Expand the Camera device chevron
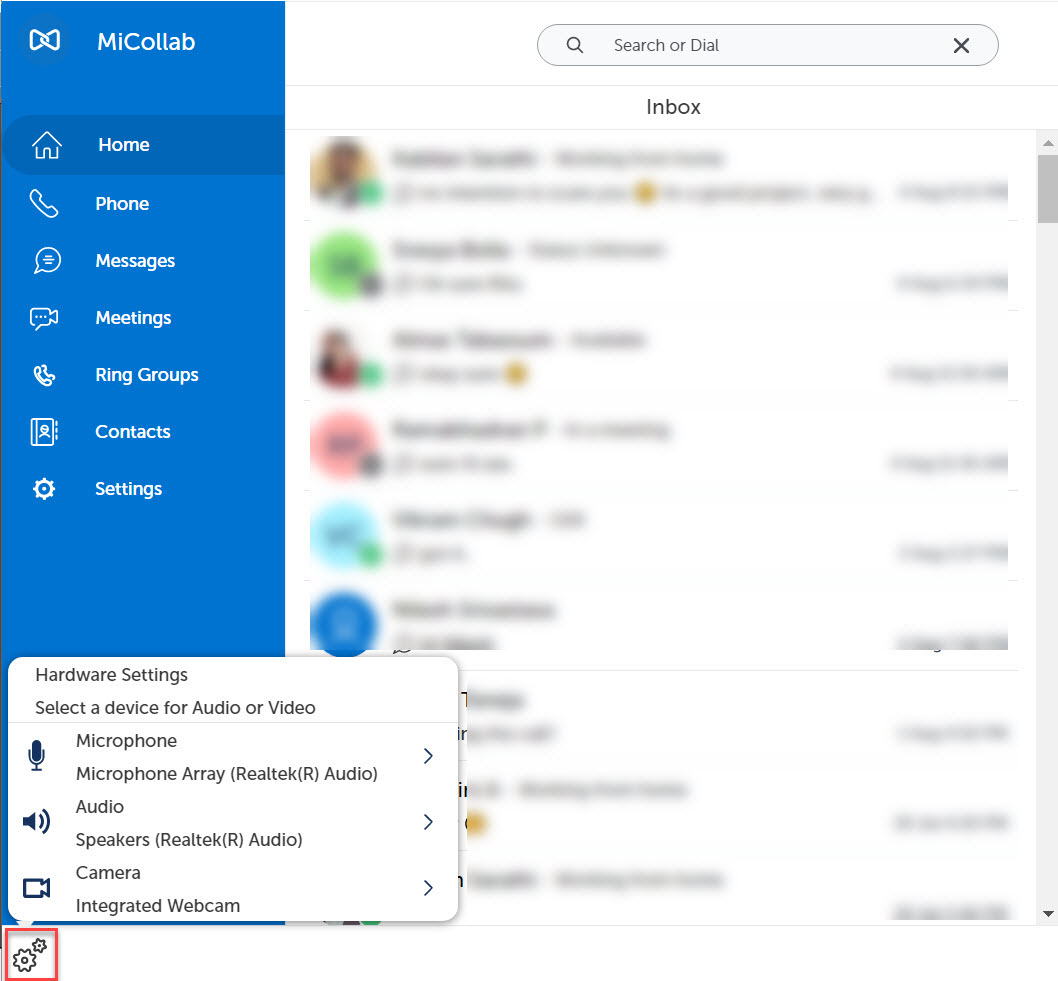This screenshot has height=981, width=1058. (x=428, y=888)
